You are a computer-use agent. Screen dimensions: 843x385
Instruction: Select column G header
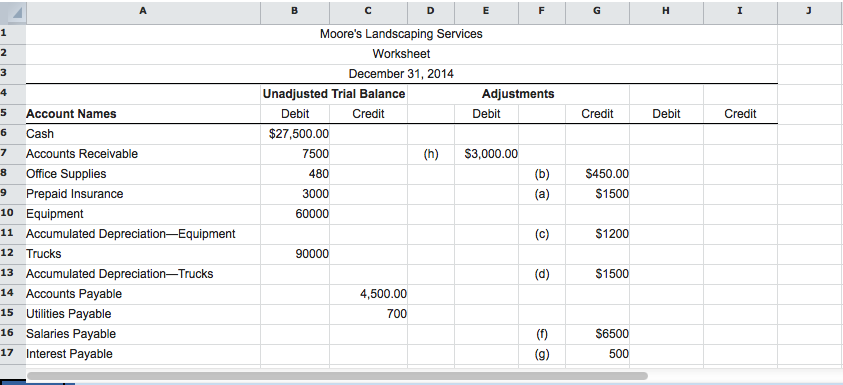point(597,11)
